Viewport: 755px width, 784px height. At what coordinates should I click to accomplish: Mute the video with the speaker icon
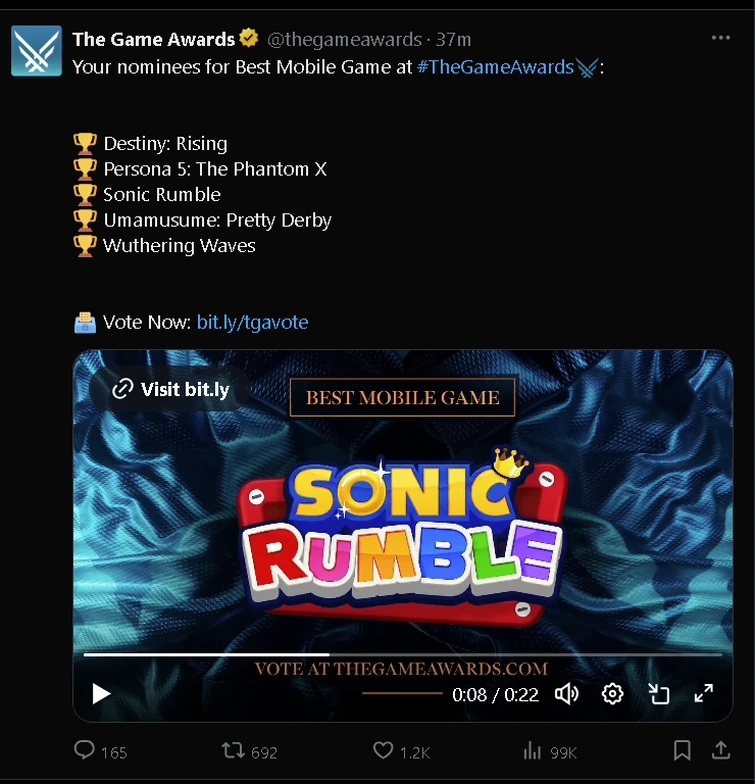click(x=566, y=693)
